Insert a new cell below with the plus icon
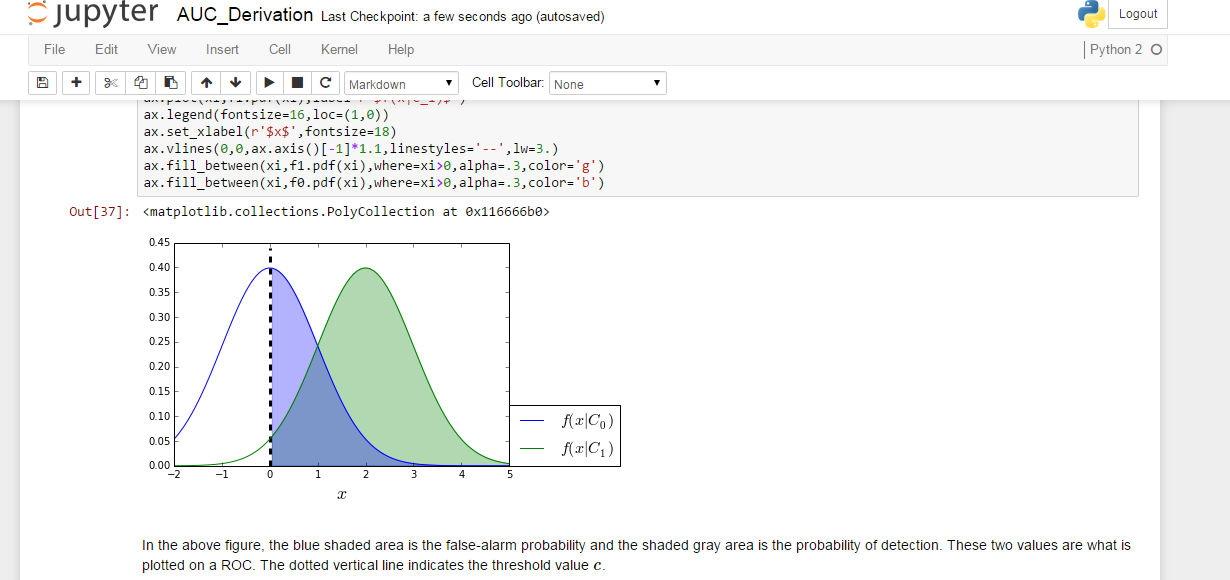Screen dimensions: 1230x580 click(76, 83)
